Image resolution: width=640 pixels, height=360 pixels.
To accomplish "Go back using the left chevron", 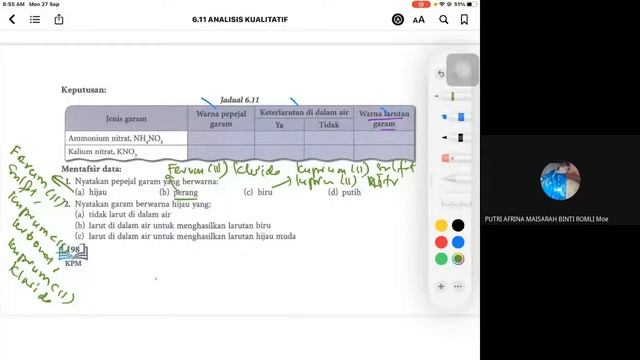I will pyautogui.click(x=12, y=19).
